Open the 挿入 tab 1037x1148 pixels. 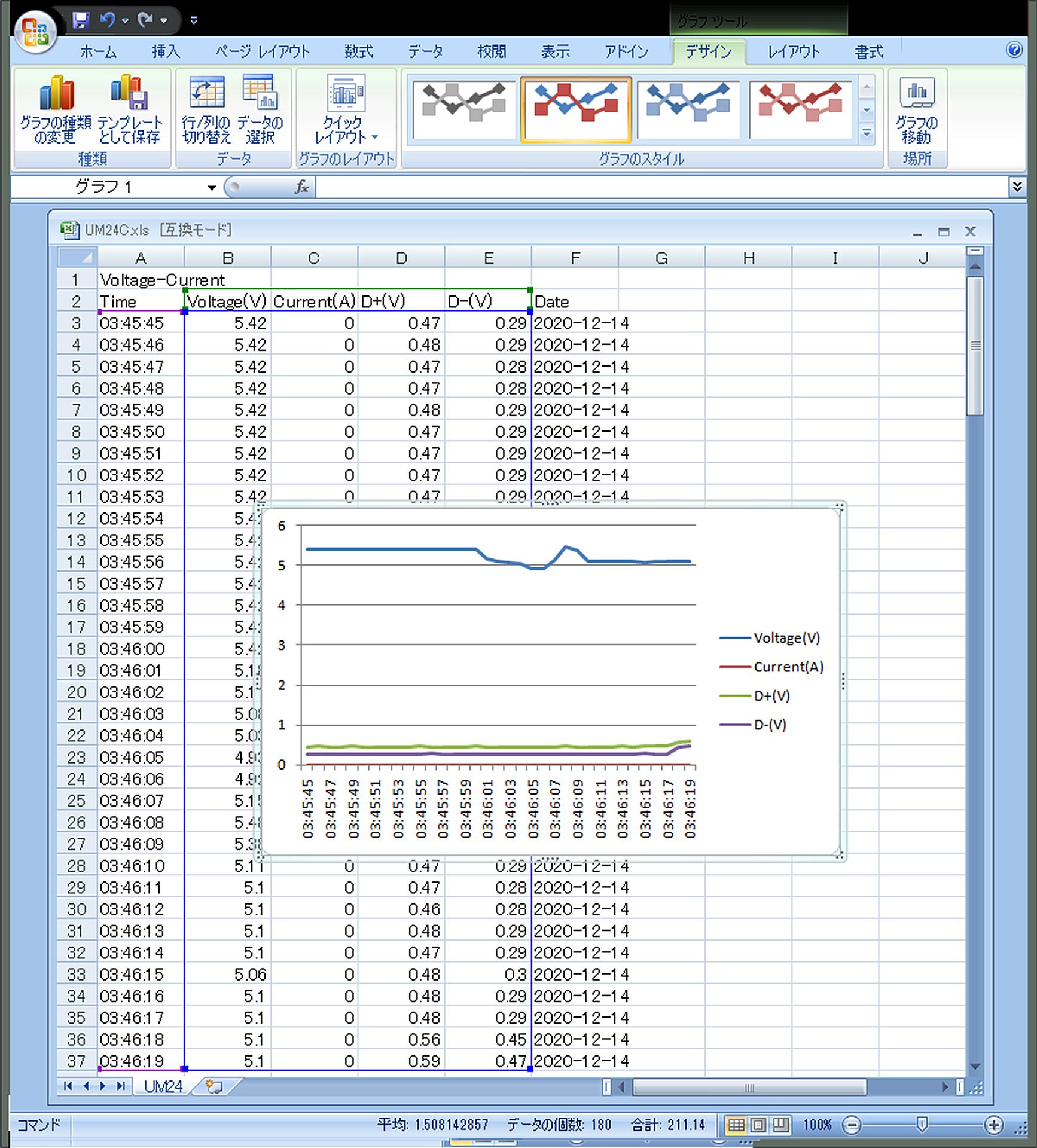tap(166, 52)
